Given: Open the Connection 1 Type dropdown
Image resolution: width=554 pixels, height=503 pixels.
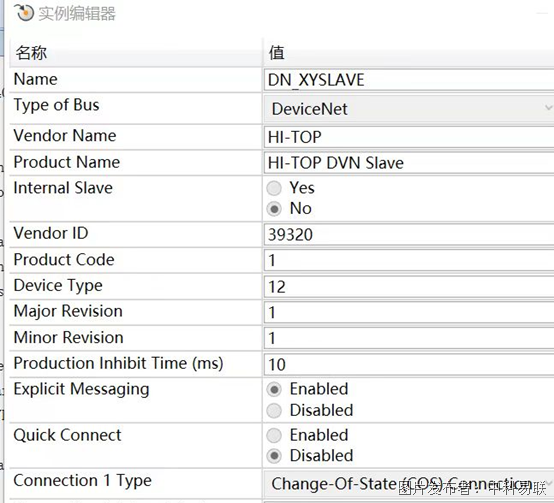Looking at the screenshot, I should pos(409,484).
